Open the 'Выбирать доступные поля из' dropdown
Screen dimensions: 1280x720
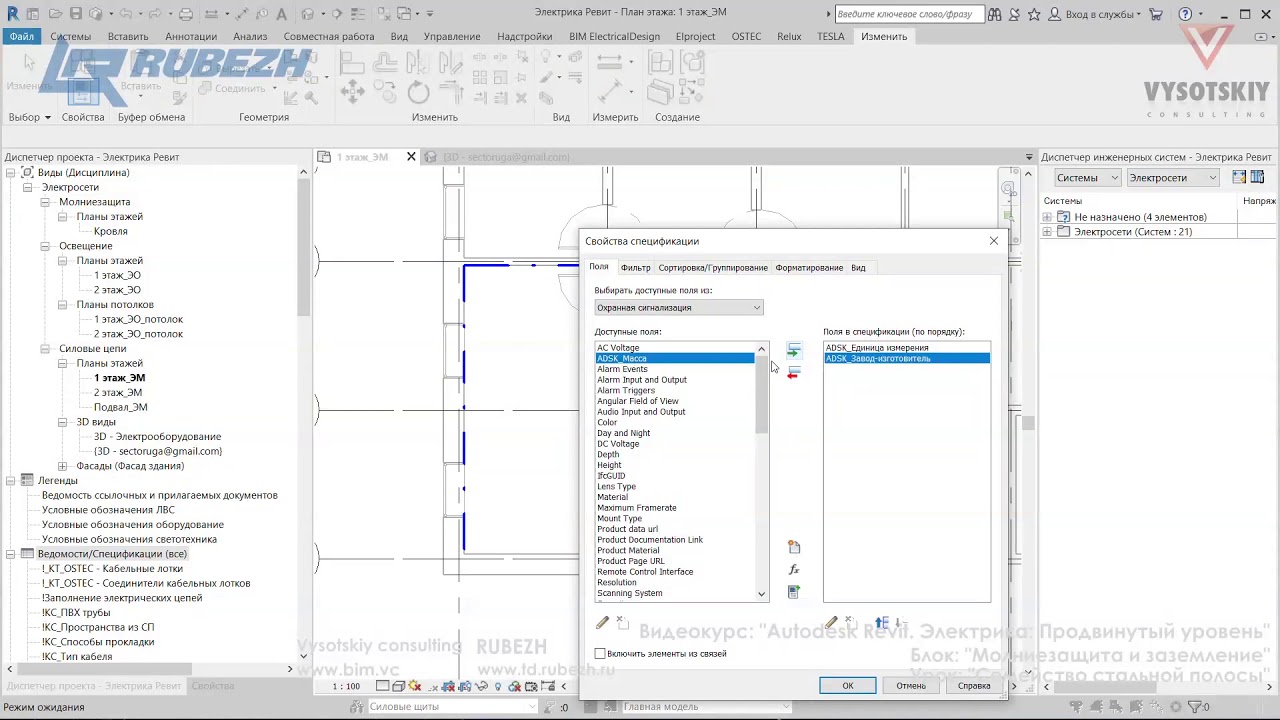[x=679, y=307]
